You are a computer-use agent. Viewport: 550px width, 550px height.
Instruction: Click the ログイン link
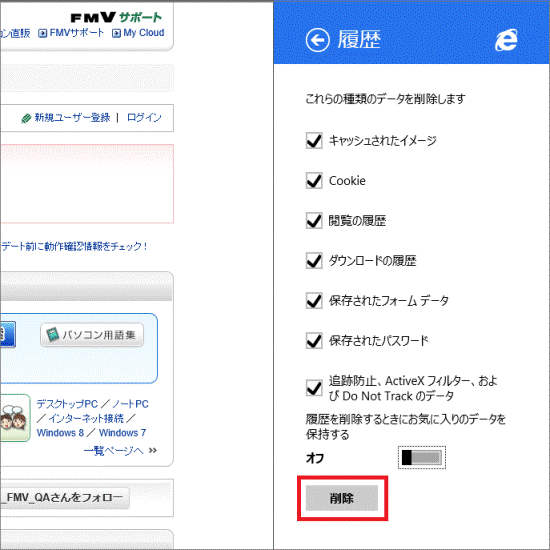point(144,118)
